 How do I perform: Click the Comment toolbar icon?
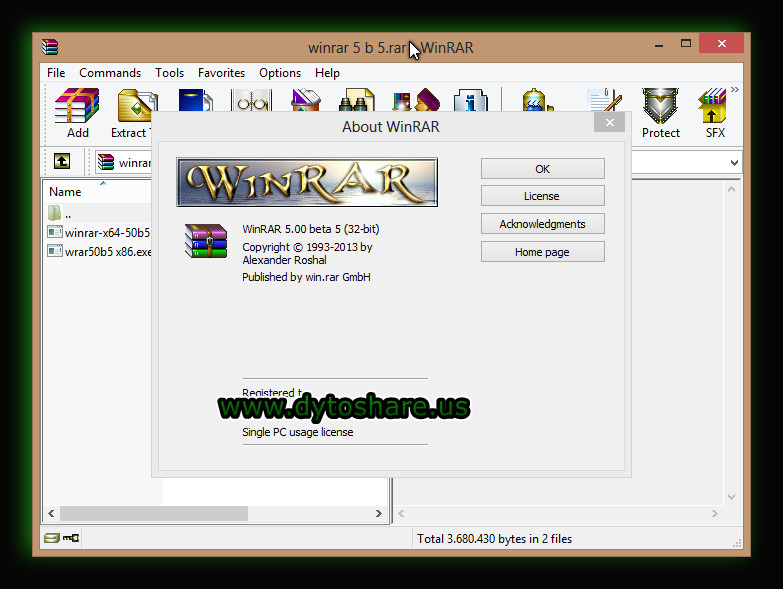(x=604, y=100)
